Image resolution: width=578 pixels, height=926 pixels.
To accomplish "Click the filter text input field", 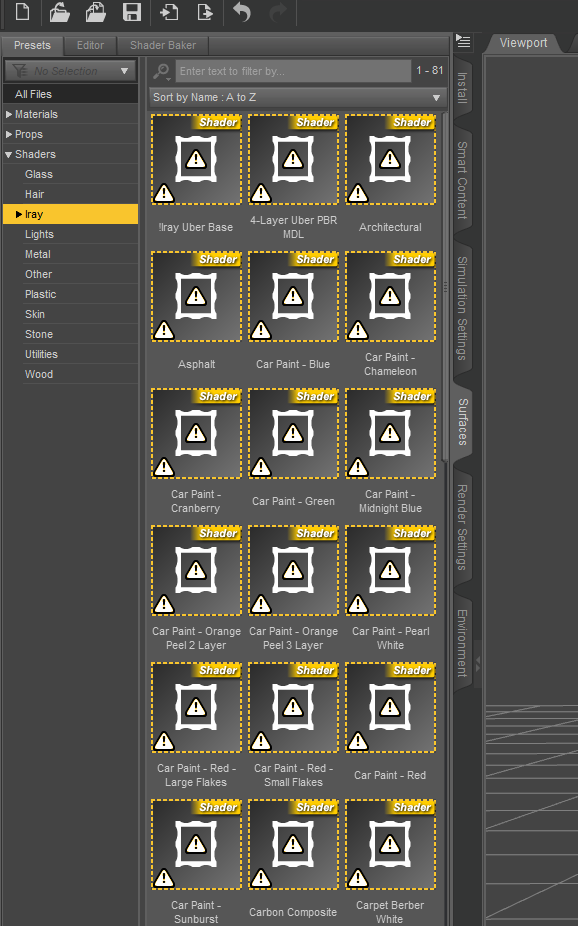I will click(x=293, y=71).
